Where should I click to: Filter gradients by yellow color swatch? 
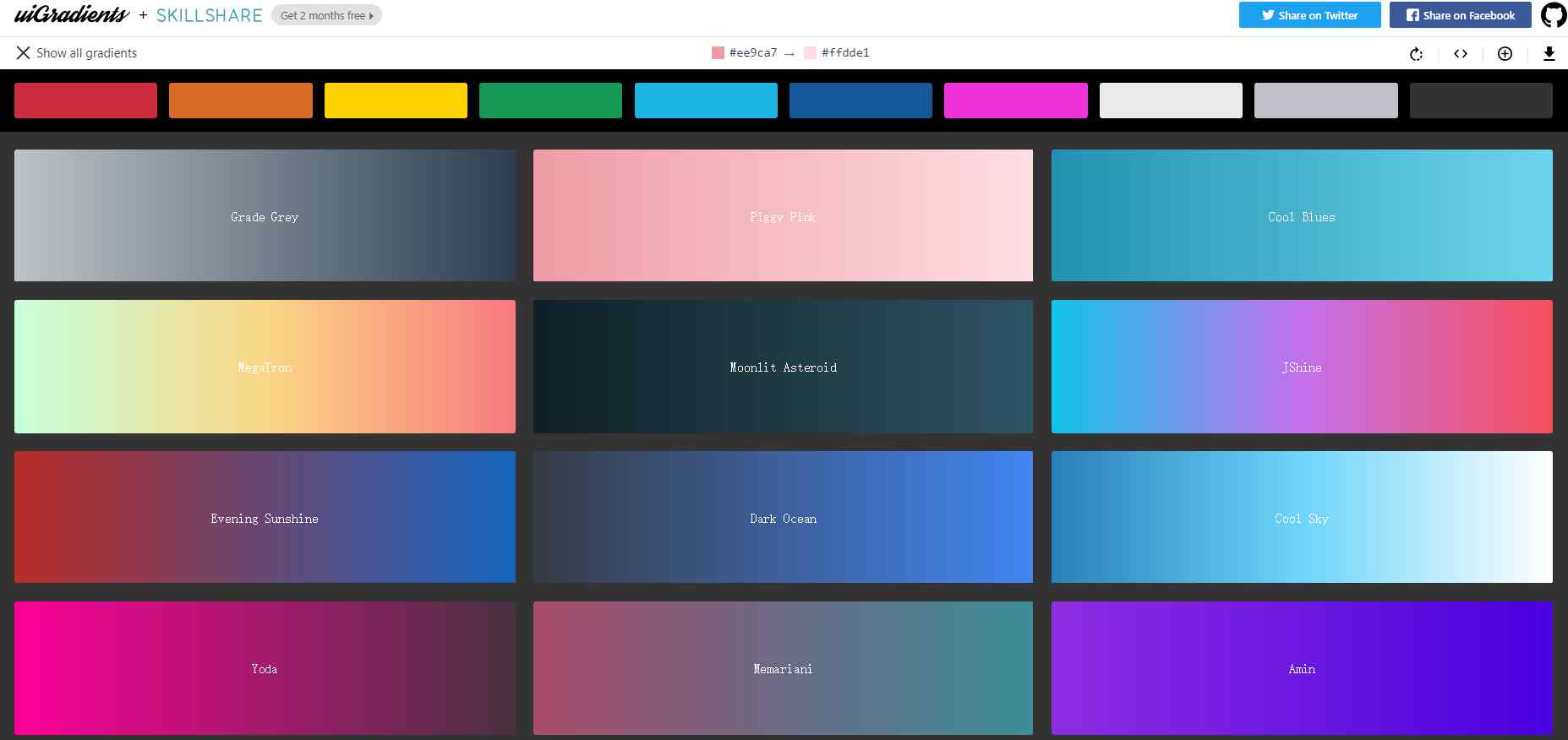pyautogui.click(x=396, y=101)
